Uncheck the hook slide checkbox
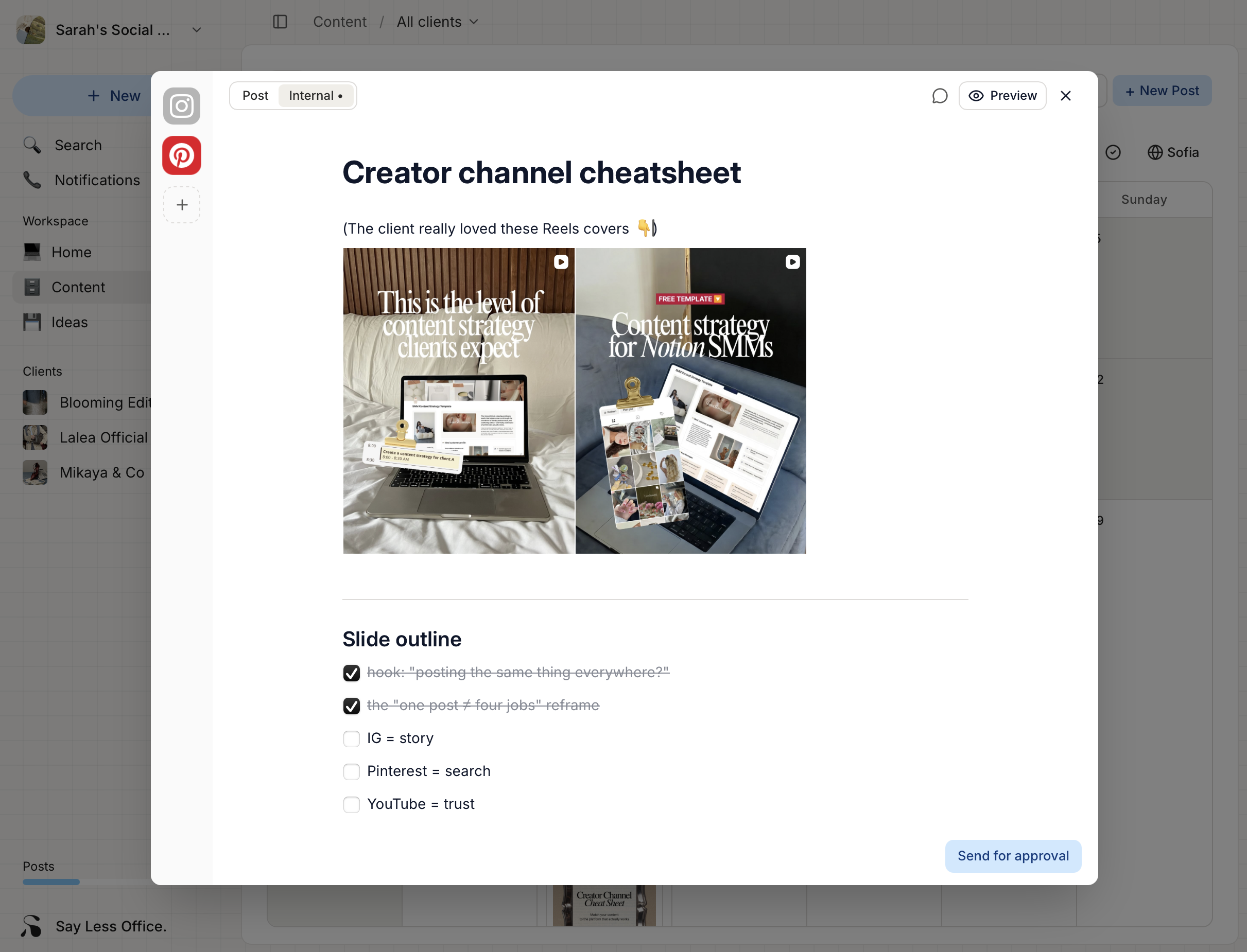The width and height of the screenshot is (1247, 952). click(x=352, y=673)
